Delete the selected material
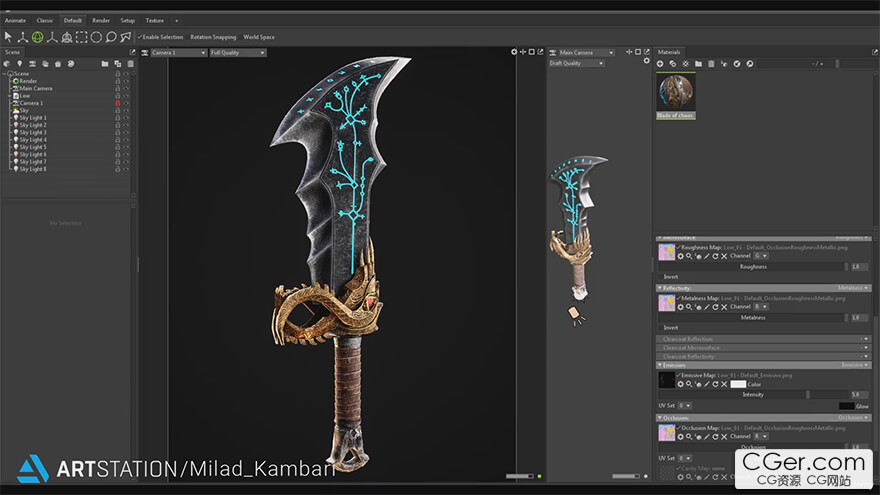The width and height of the screenshot is (880, 495). (711, 64)
